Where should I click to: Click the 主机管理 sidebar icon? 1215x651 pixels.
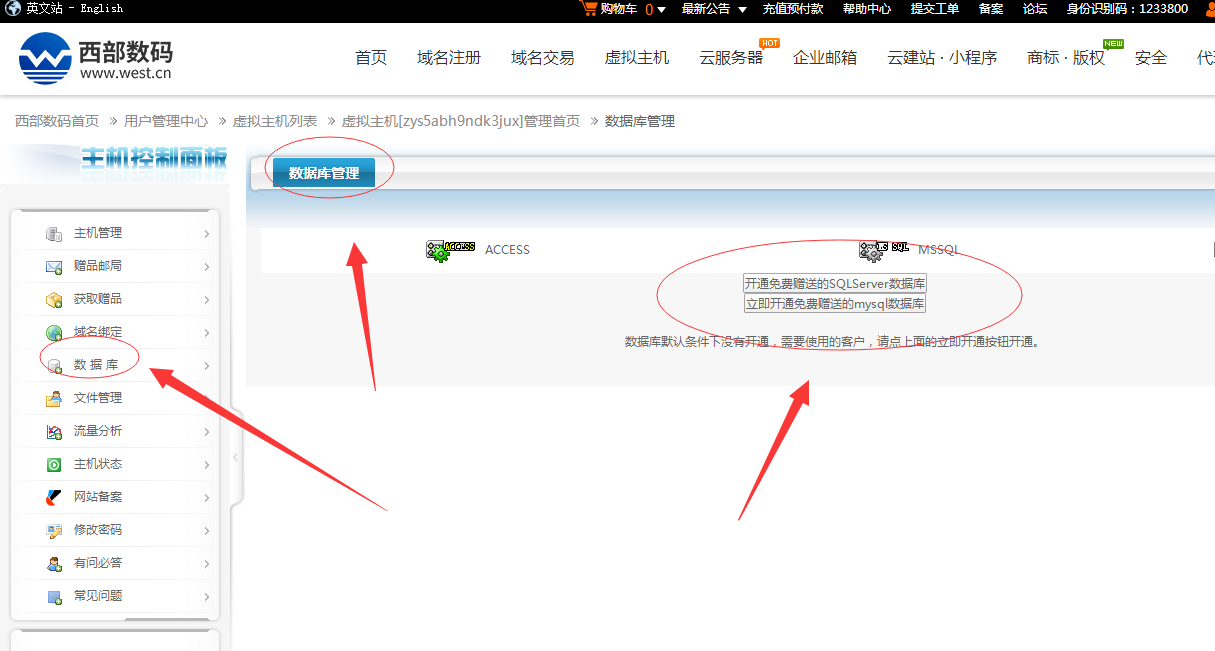point(54,233)
